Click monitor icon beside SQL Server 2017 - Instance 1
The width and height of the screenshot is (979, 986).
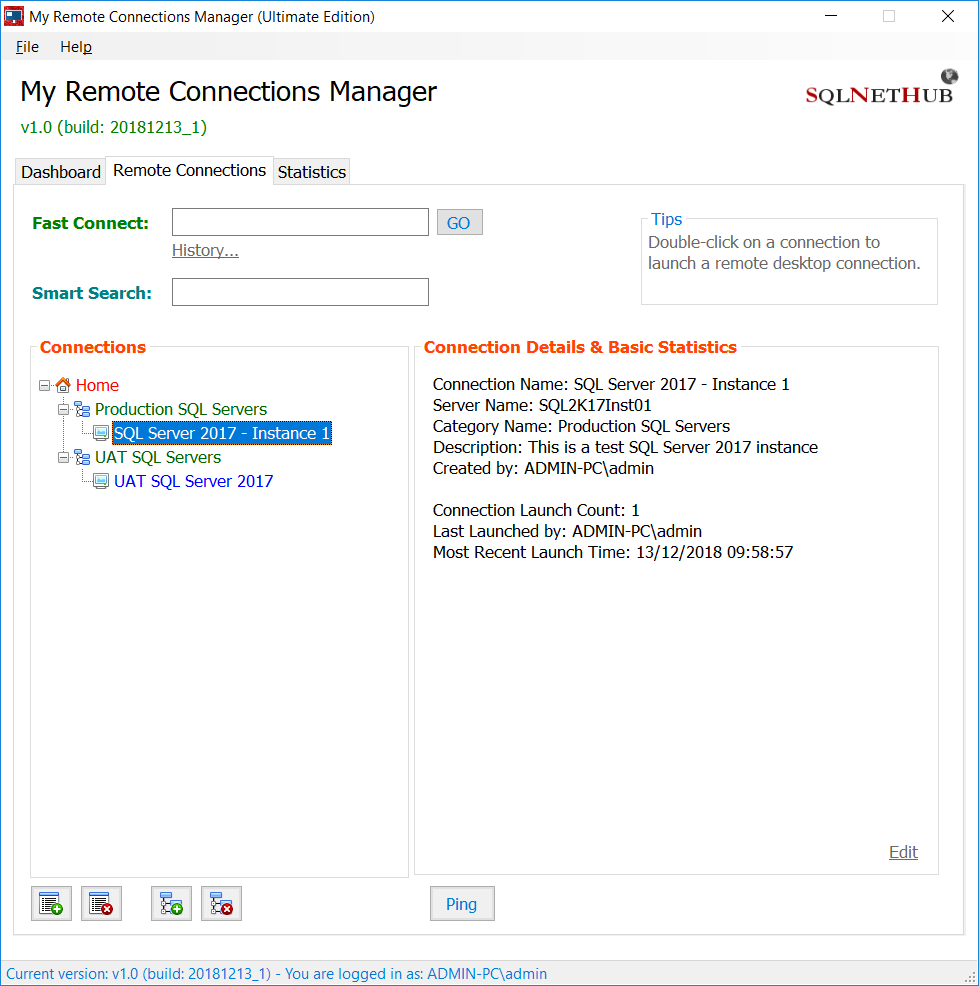[101, 433]
